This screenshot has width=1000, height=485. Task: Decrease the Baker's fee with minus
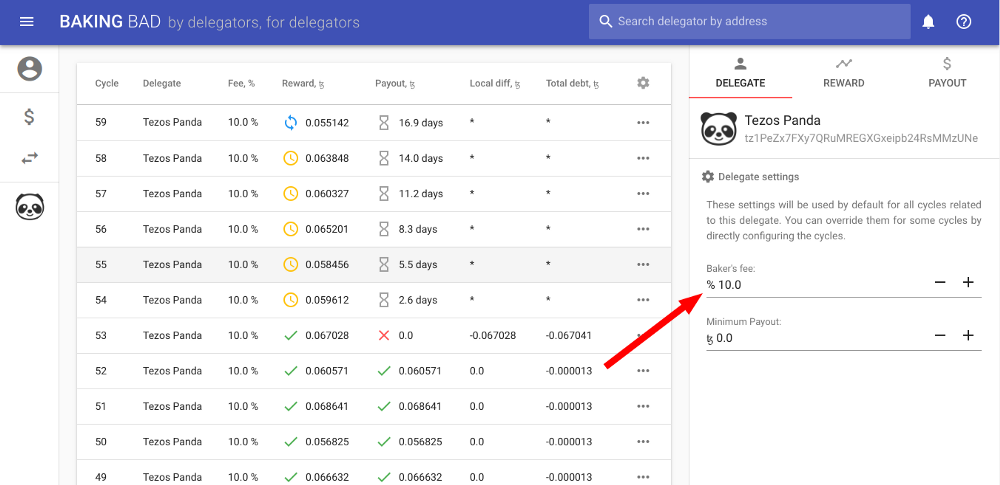point(940,283)
